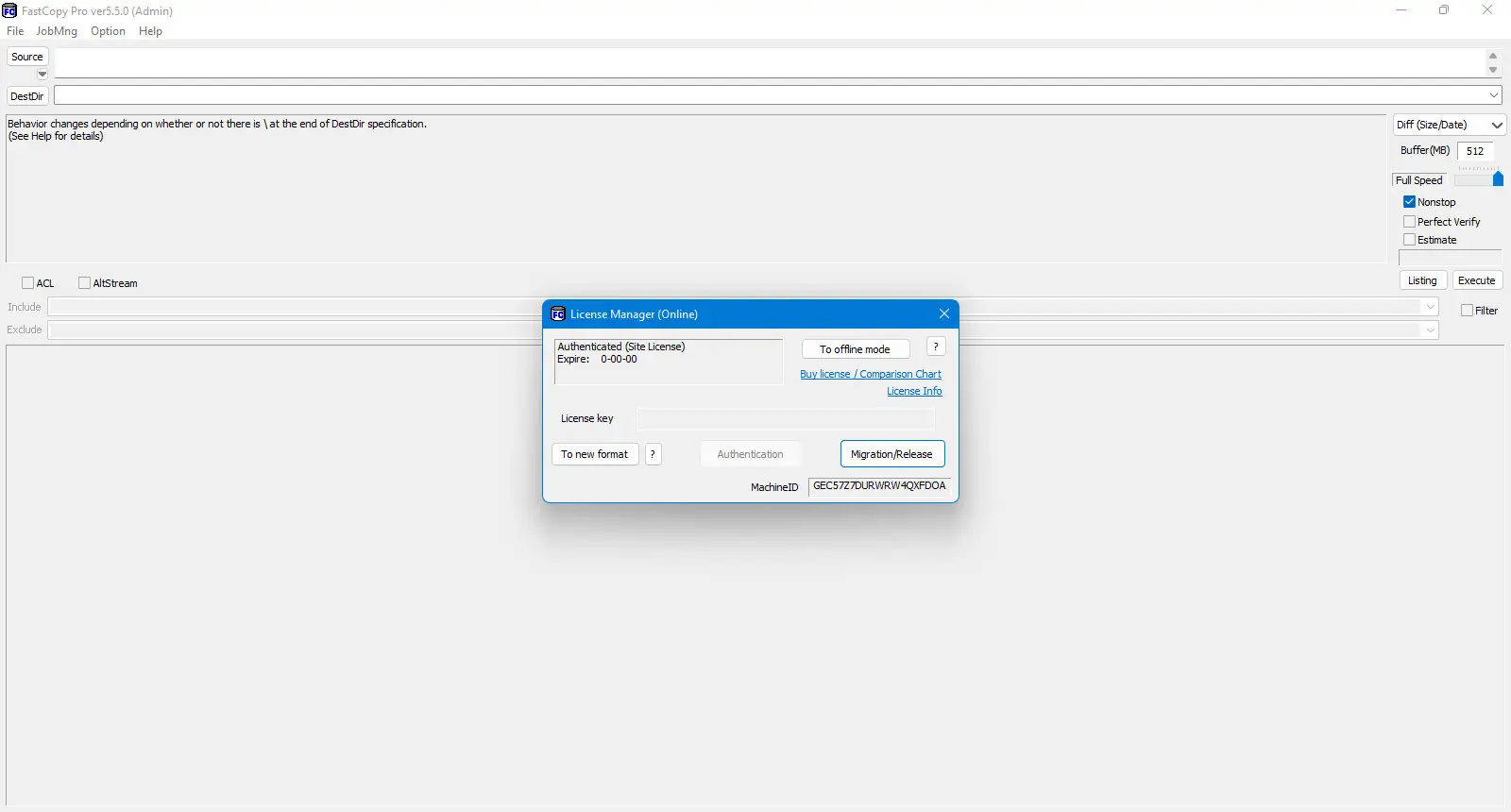Click the FastCopy app icon in title bar
Screen dimensions: 1511x812
pyautogui.click(x=9, y=10)
